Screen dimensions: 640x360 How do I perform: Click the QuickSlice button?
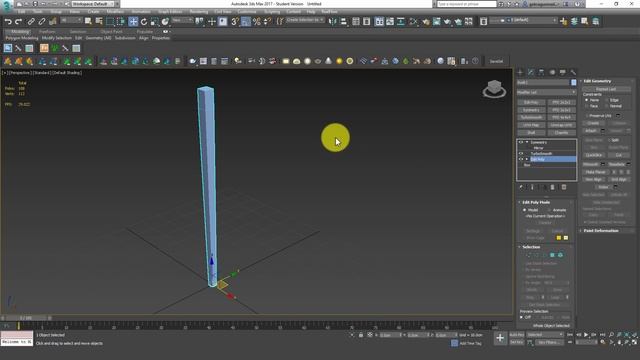tap(594, 155)
